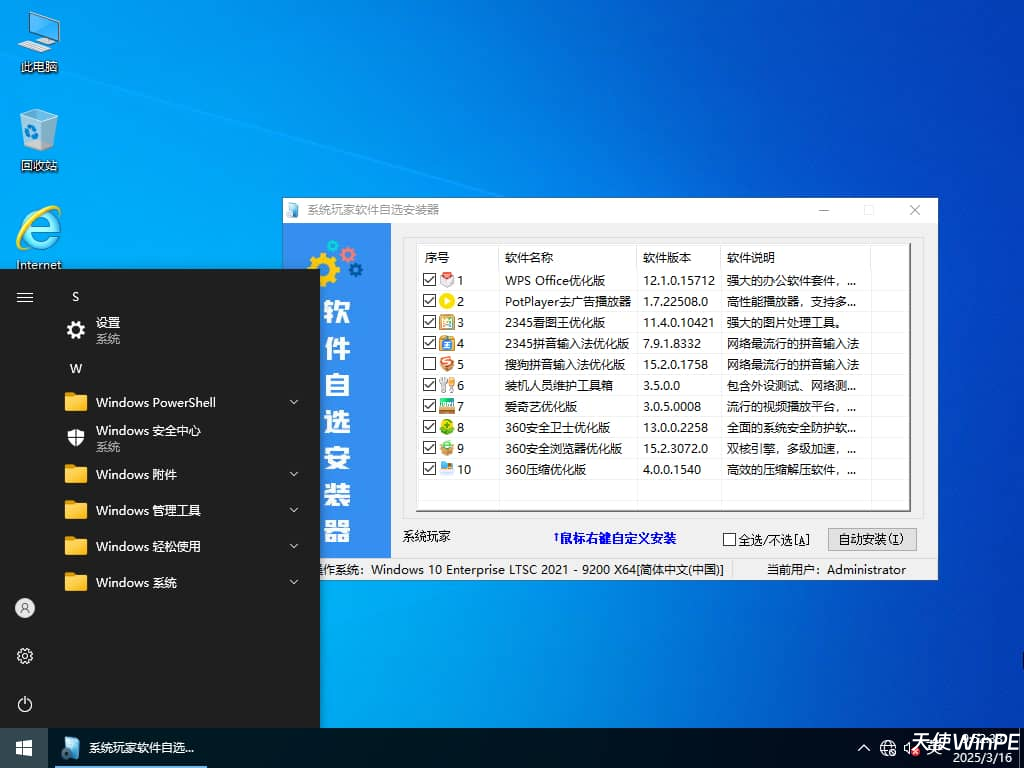
Task: Click the network globe icon in system tray
Action: coord(888,748)
